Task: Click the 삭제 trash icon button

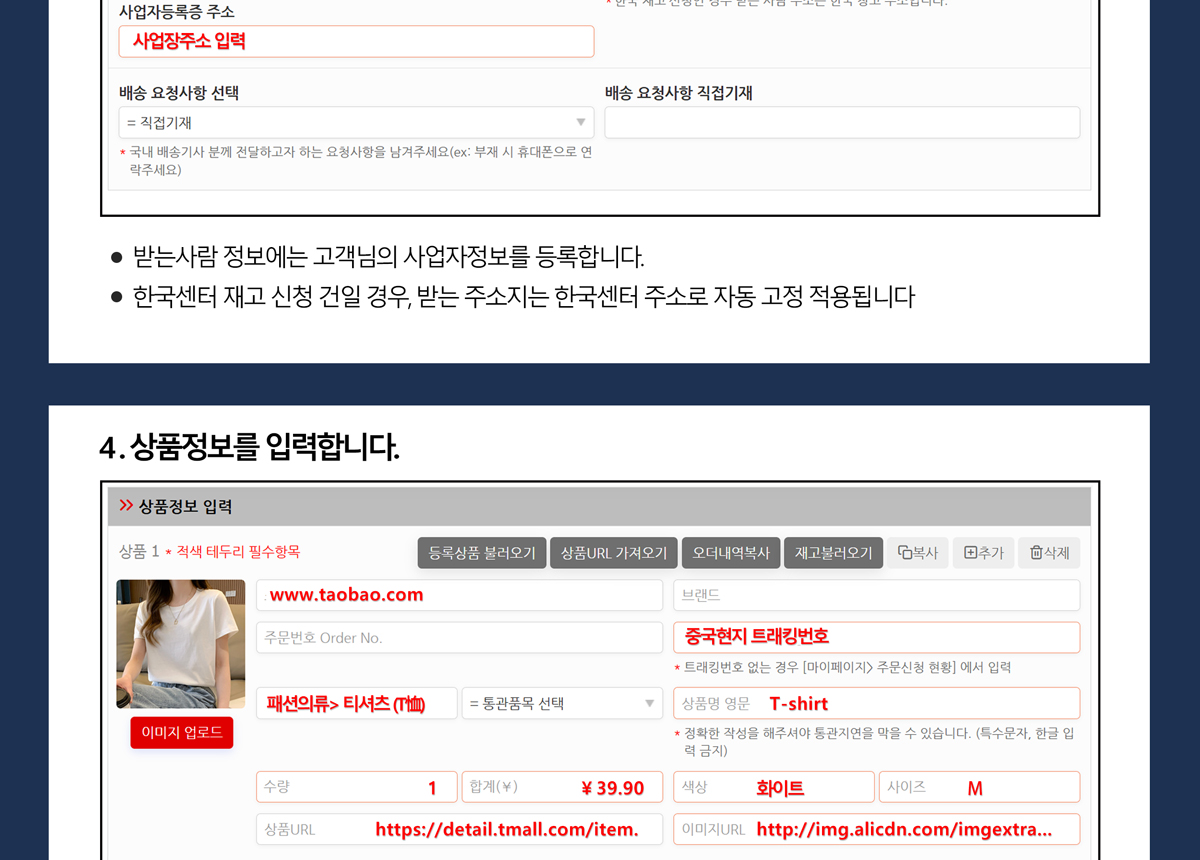Action: point(1049,553)
